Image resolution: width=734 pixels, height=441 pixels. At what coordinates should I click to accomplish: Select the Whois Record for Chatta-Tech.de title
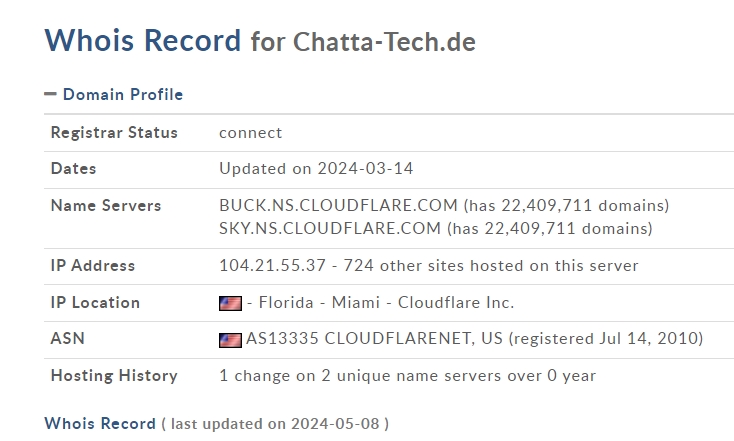[x=260, y=41]
